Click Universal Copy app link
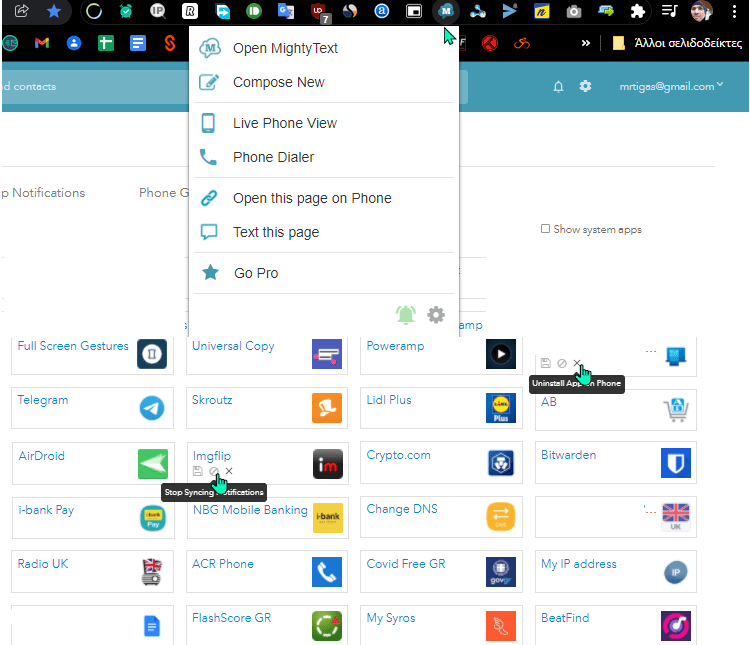 233,346
